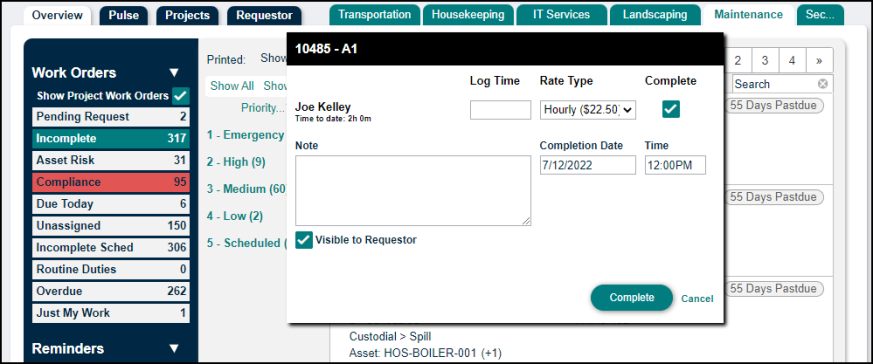Click the Show All link
Screen dimensions: 873x364
point(232,86)
